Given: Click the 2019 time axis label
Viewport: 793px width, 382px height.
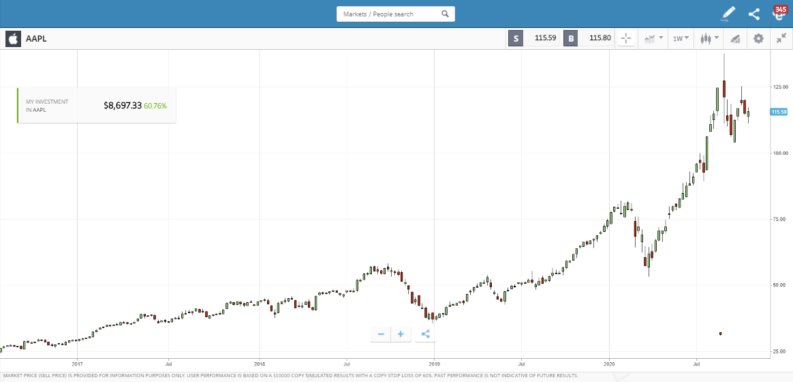Looking at the screenshot, I should tap(434, 363).
